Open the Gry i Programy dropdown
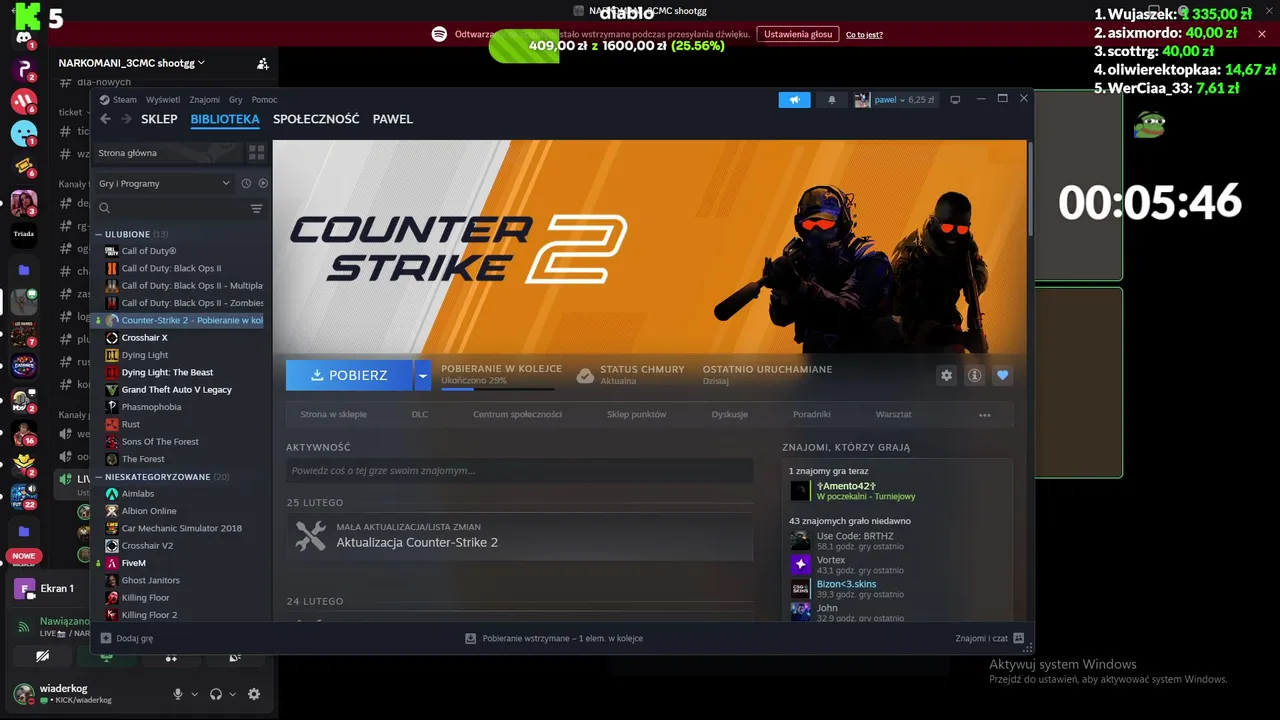 (164, 183)
